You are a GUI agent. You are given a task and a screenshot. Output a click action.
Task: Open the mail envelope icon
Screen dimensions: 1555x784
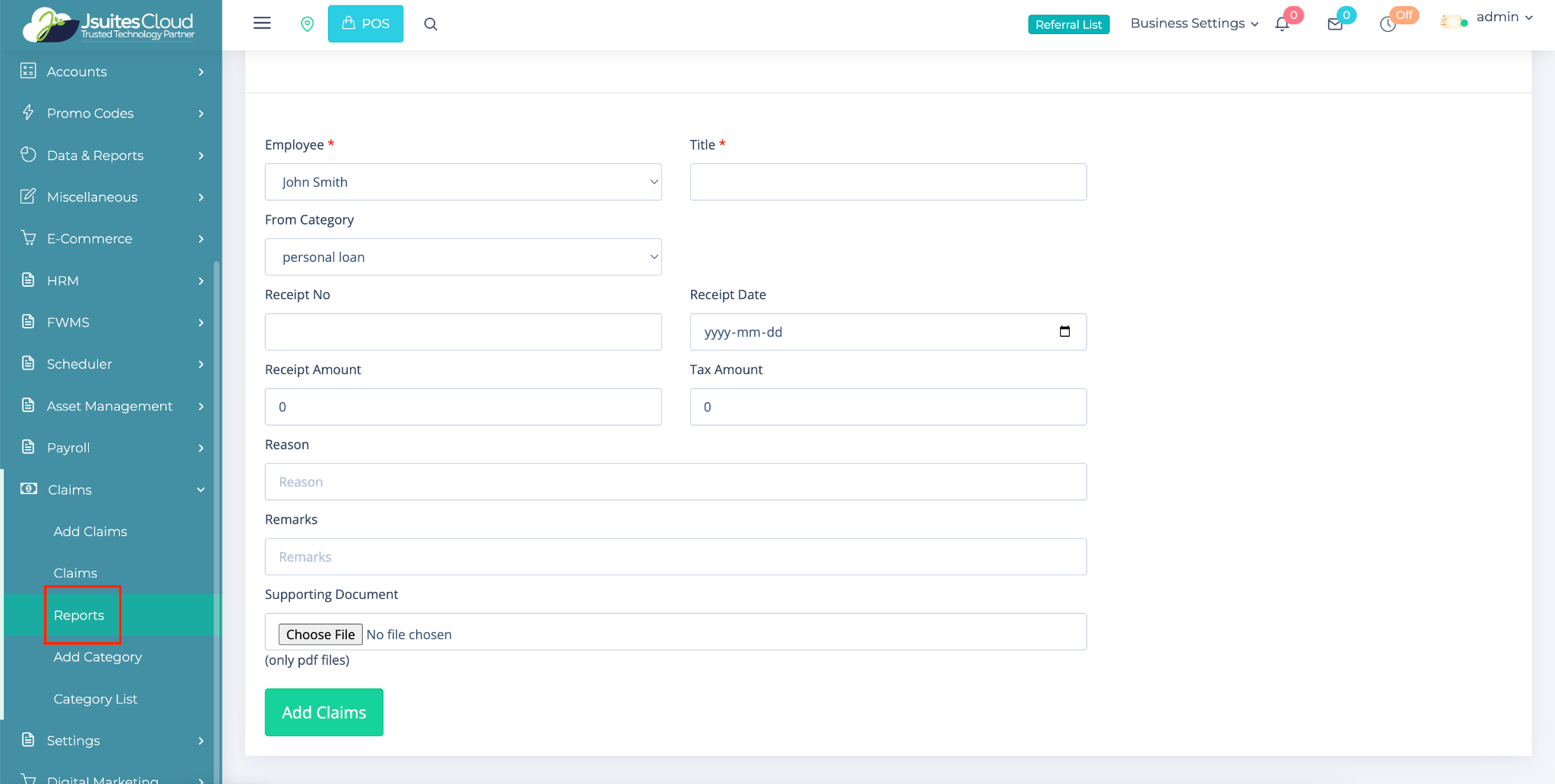click(1335, 24)
